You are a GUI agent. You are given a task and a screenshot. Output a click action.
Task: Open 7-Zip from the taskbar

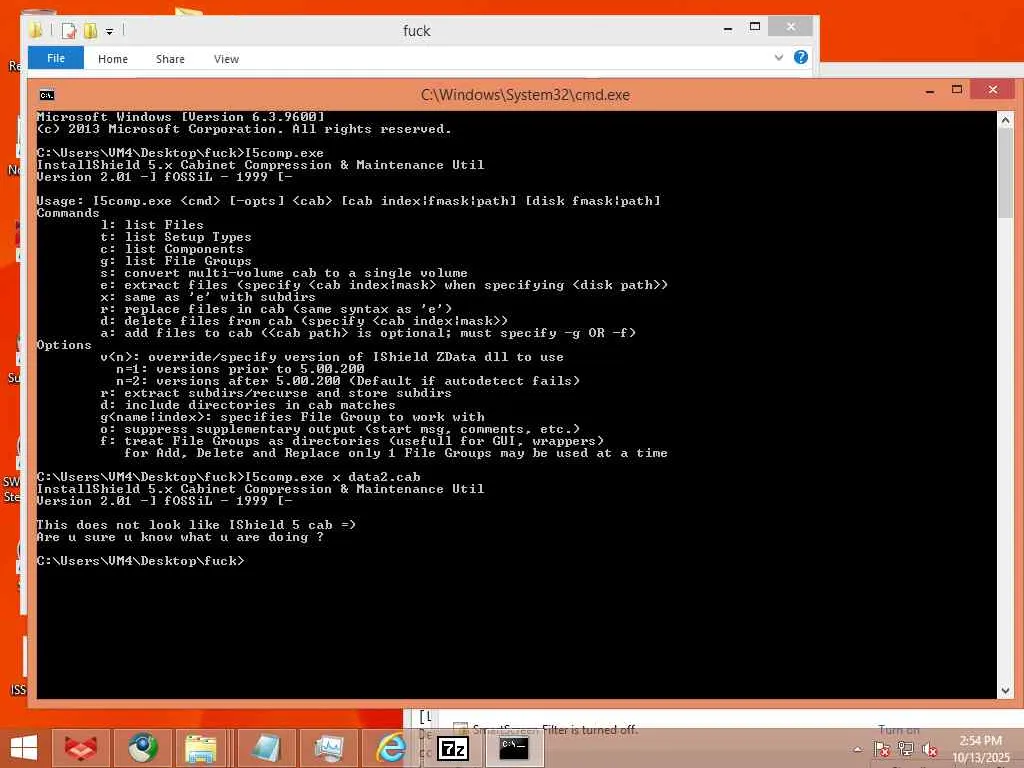pos(453,748)
